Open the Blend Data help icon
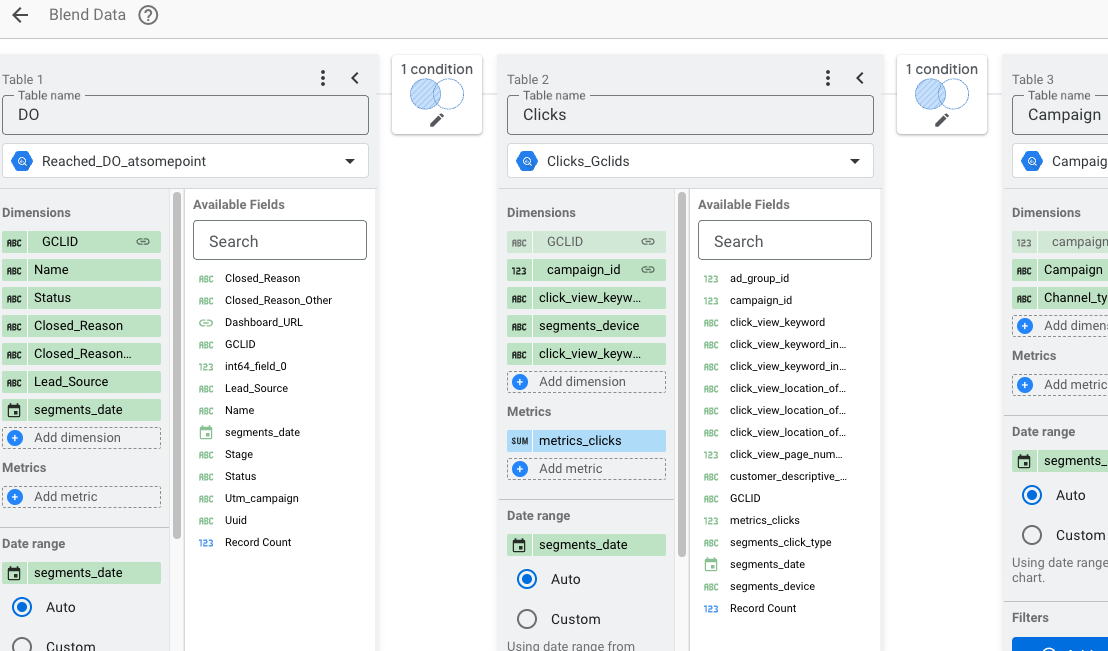 coord(148,15)
